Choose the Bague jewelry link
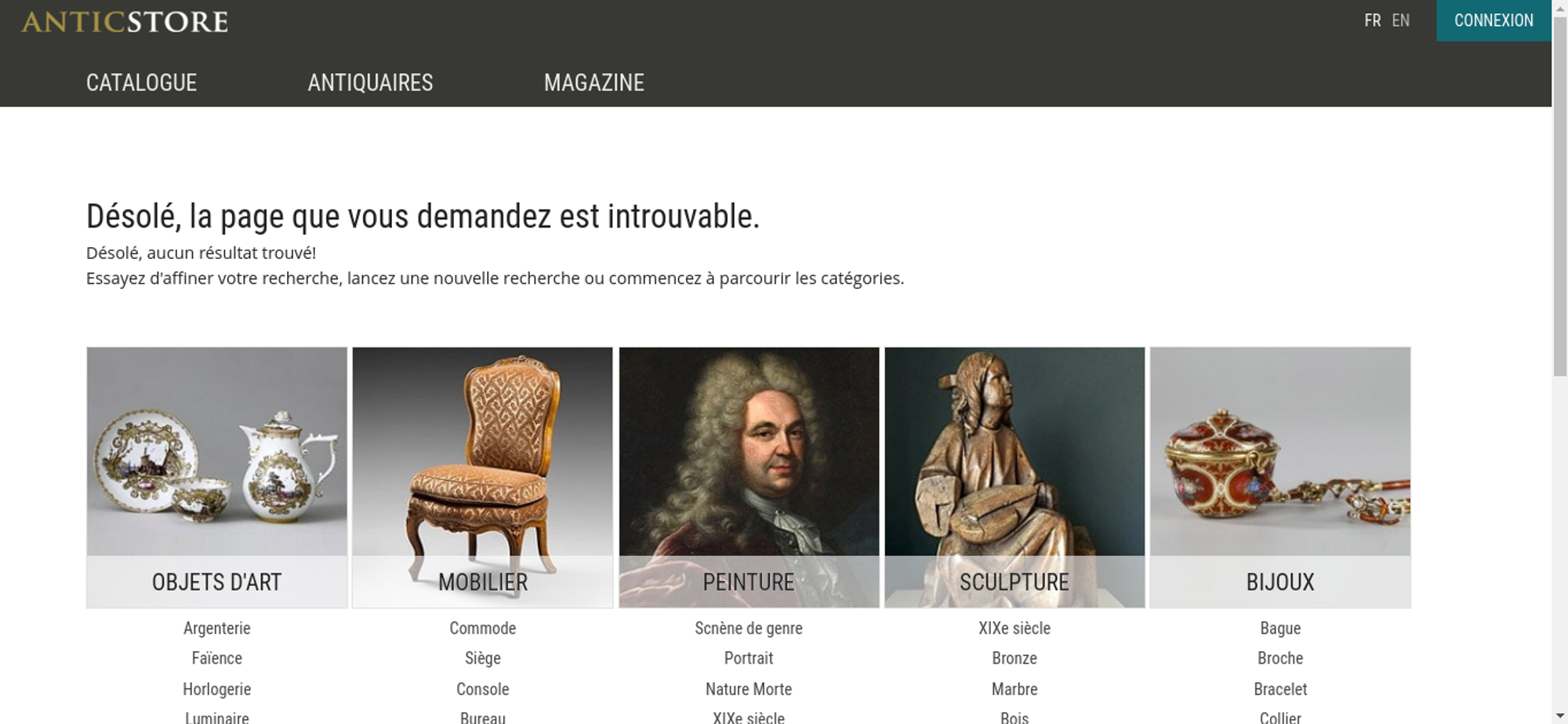 click(1280, 628)
